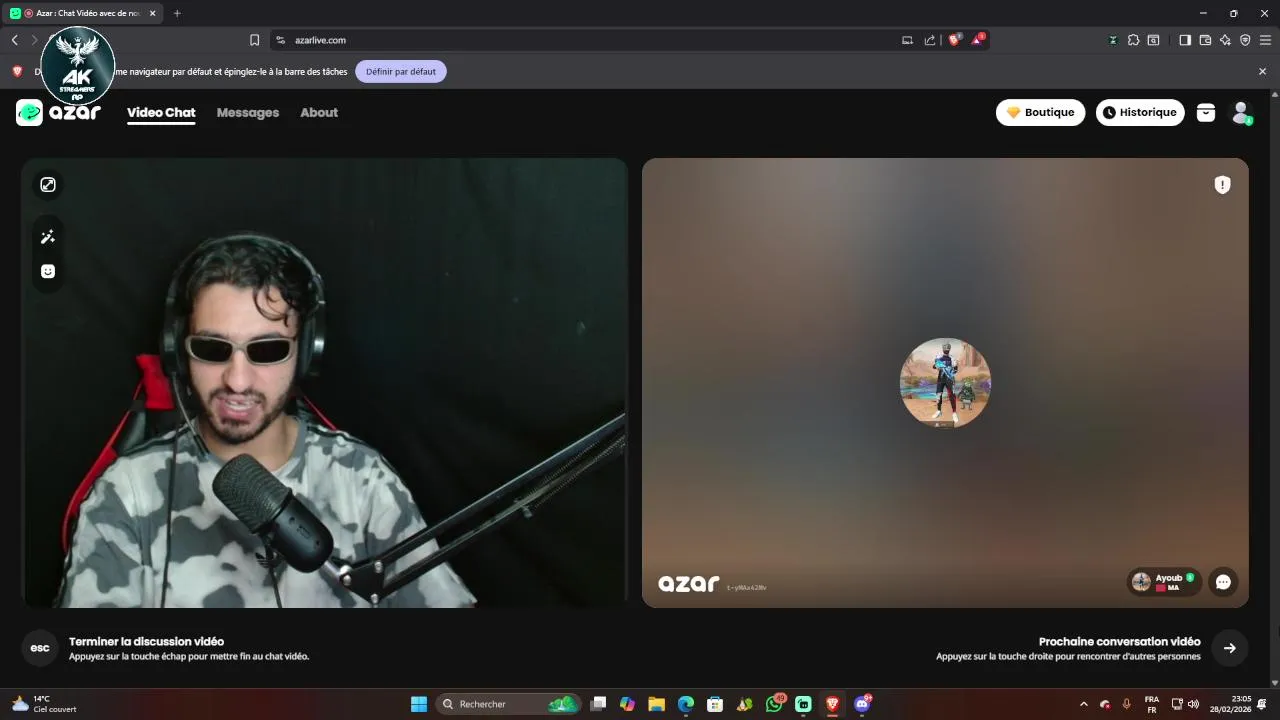Viewport: 1280px width, 720px height.
Task: Open Microsoft Edge from the taskbar
Action: (x=685, y=704)
